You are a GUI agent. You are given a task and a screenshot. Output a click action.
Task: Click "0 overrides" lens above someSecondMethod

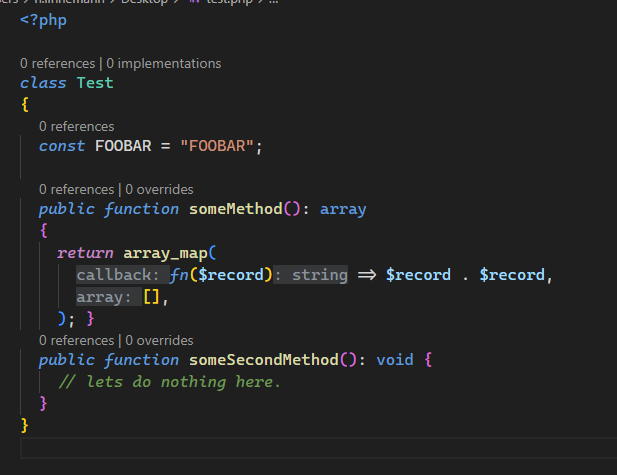tap(159, 340)
